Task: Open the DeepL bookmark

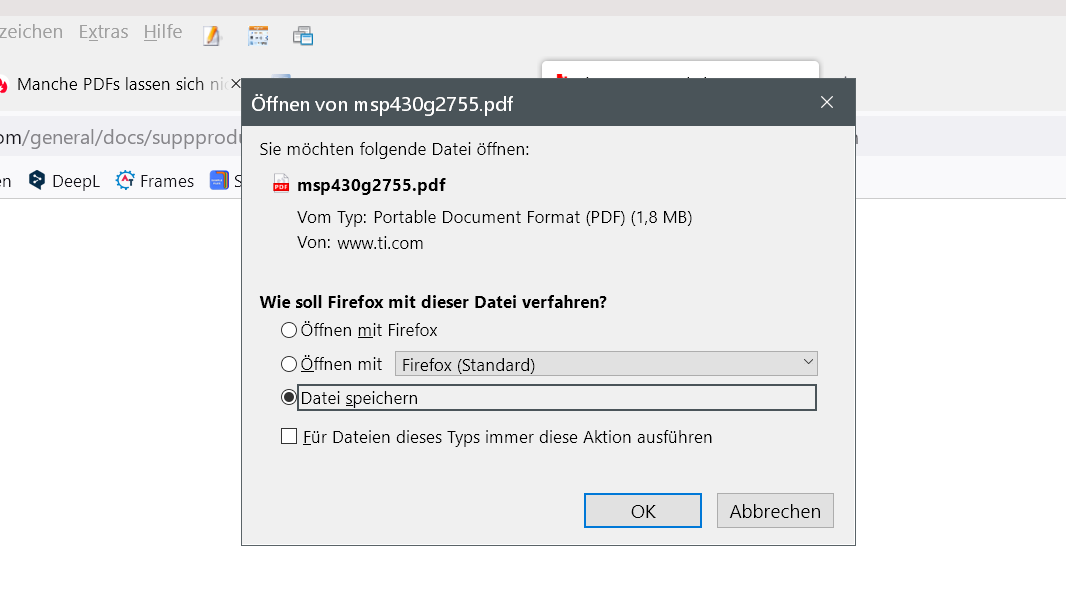Action: pyautogui.click(x=64, y=181)
